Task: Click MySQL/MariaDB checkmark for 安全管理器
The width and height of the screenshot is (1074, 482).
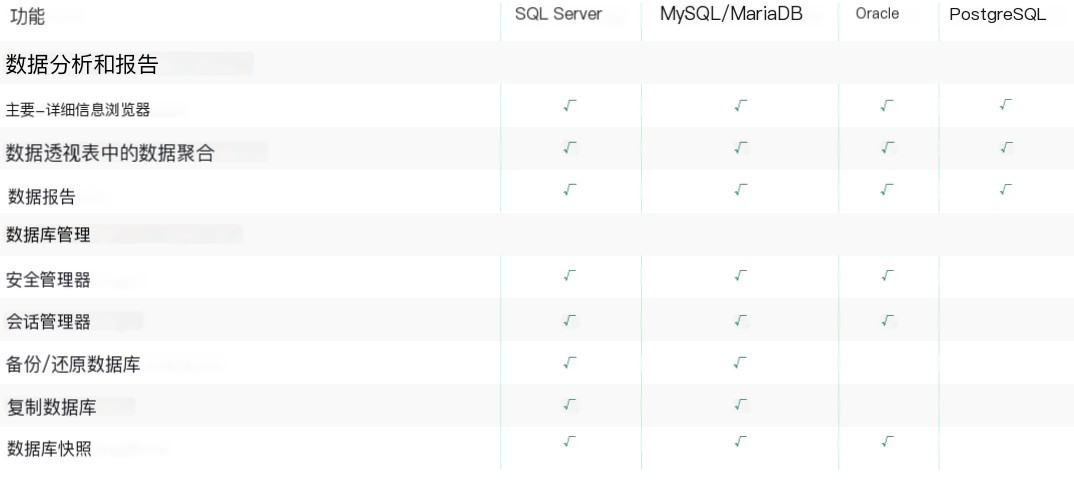Action: tap(740, 275)
